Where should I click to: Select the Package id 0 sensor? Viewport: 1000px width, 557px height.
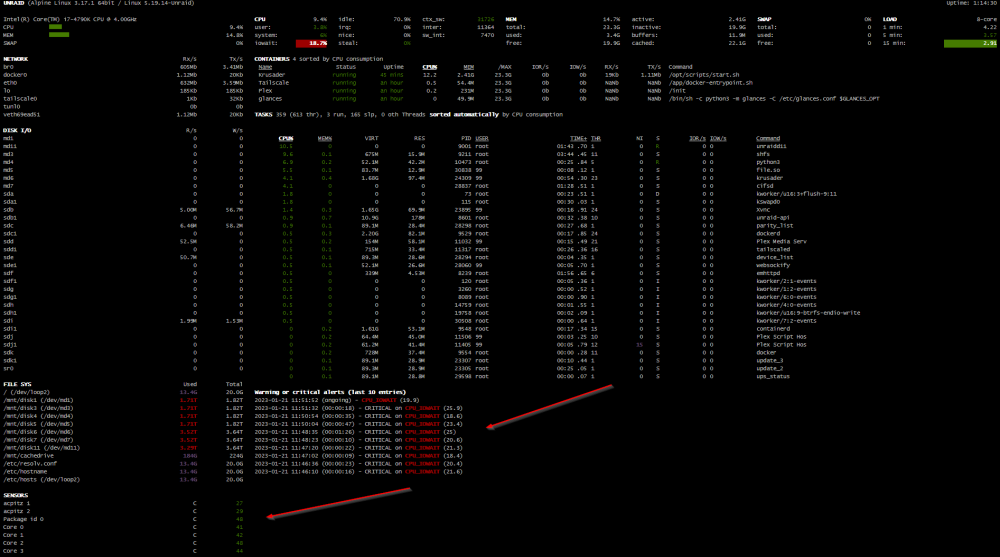click(x=123, y=519)
